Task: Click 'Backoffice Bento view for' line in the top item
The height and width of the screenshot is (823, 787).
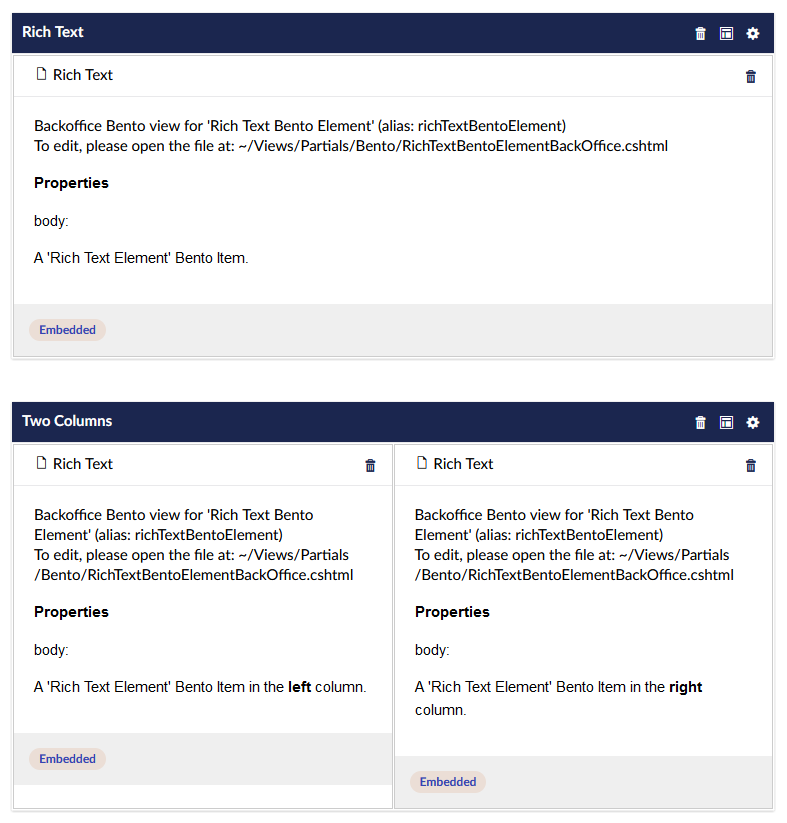Action: click(300, 126)
